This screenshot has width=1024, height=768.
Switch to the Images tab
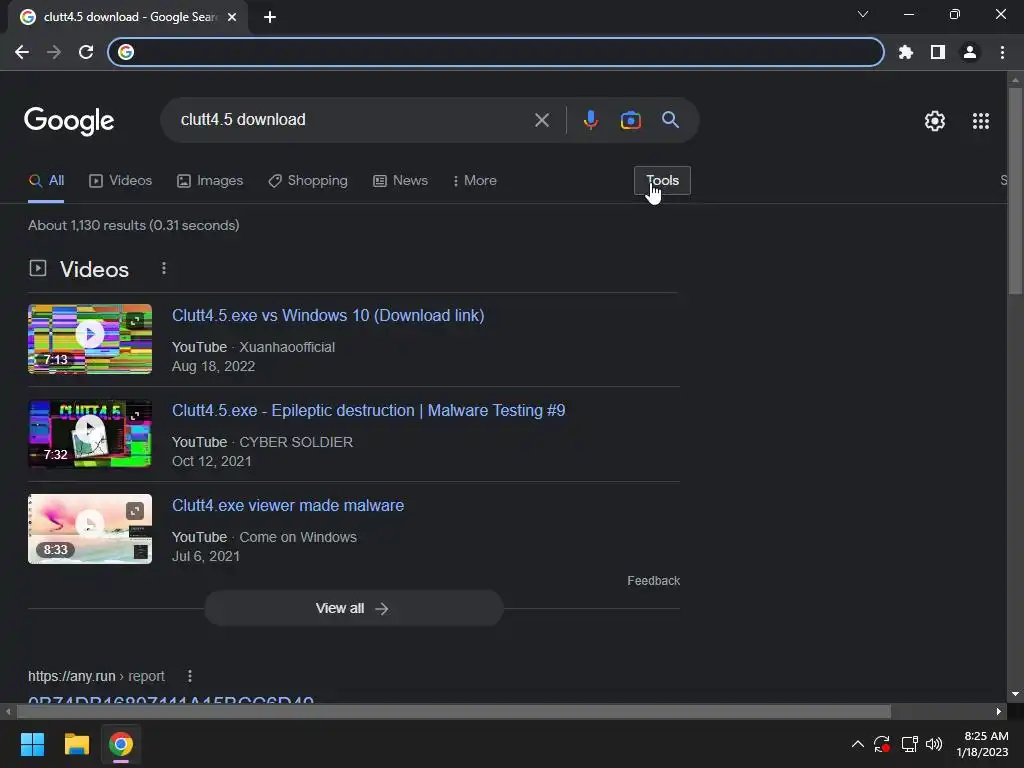210,181
